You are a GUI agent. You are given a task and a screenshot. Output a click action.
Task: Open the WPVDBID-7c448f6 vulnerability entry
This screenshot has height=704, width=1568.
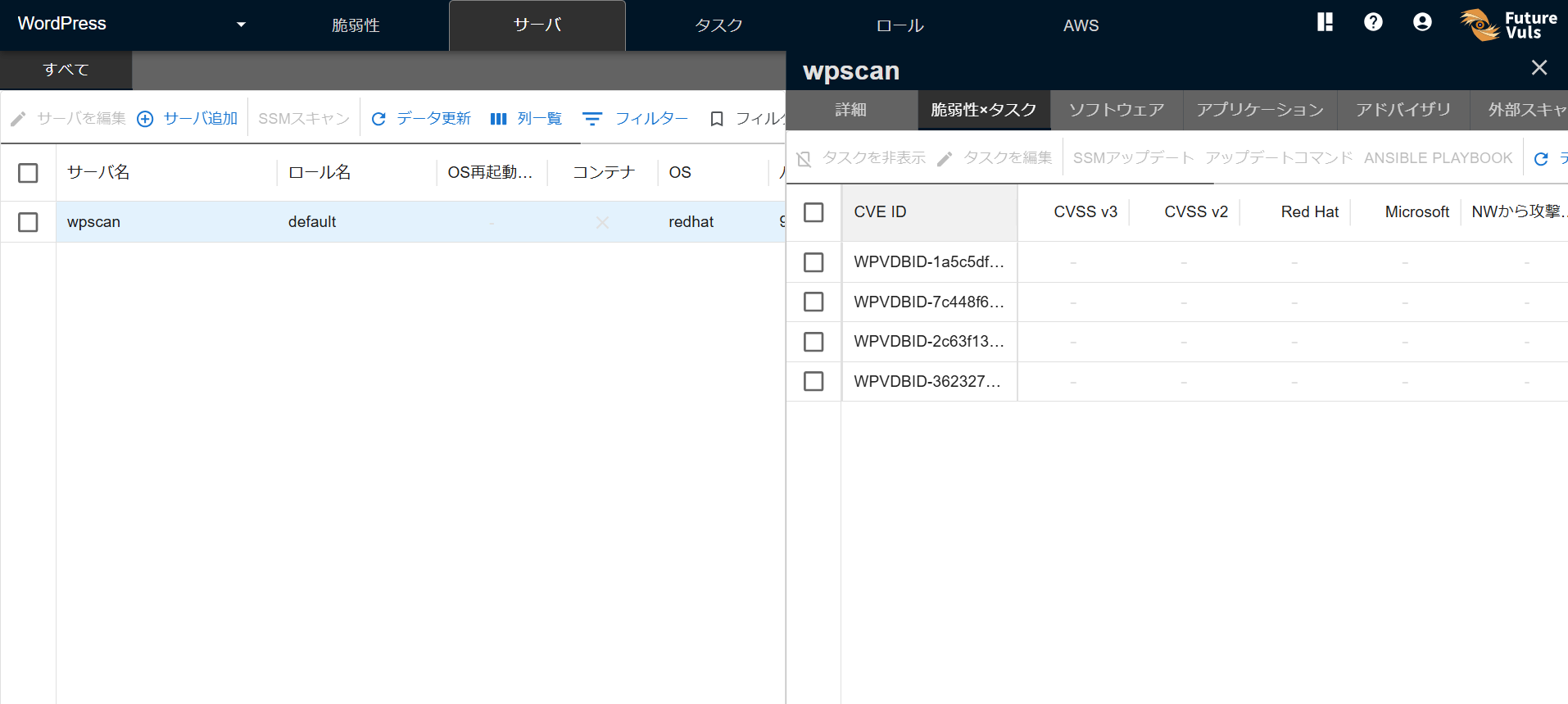(x=928, y=302)
